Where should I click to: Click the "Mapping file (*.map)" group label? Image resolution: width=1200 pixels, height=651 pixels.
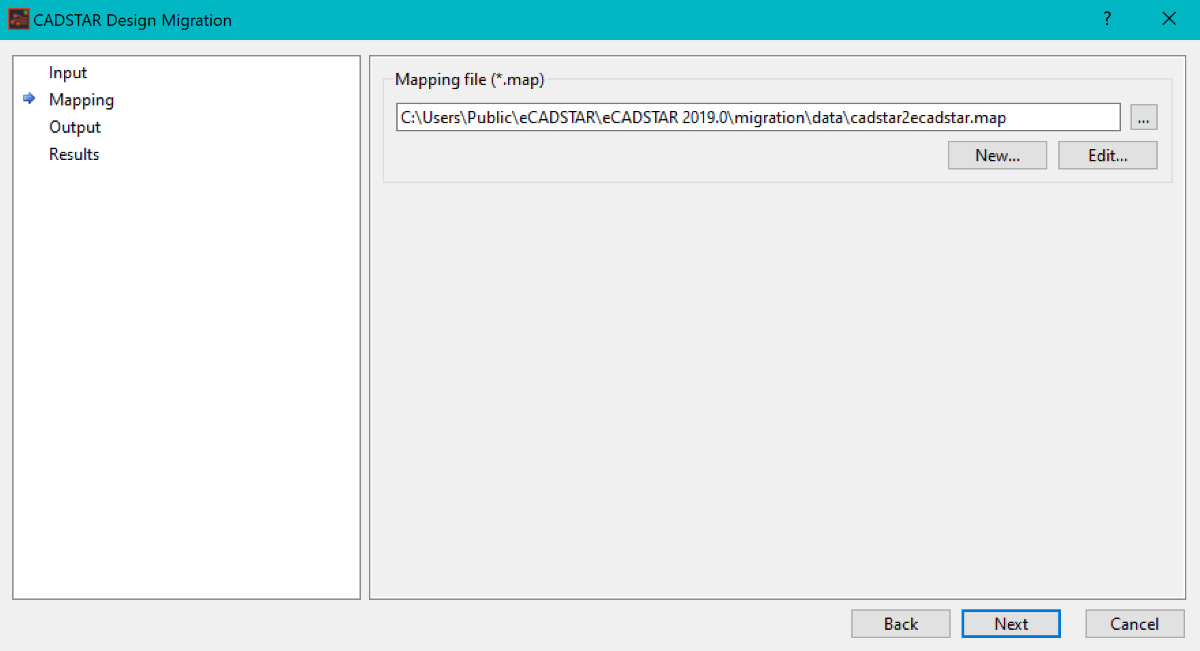pos(470,79)
